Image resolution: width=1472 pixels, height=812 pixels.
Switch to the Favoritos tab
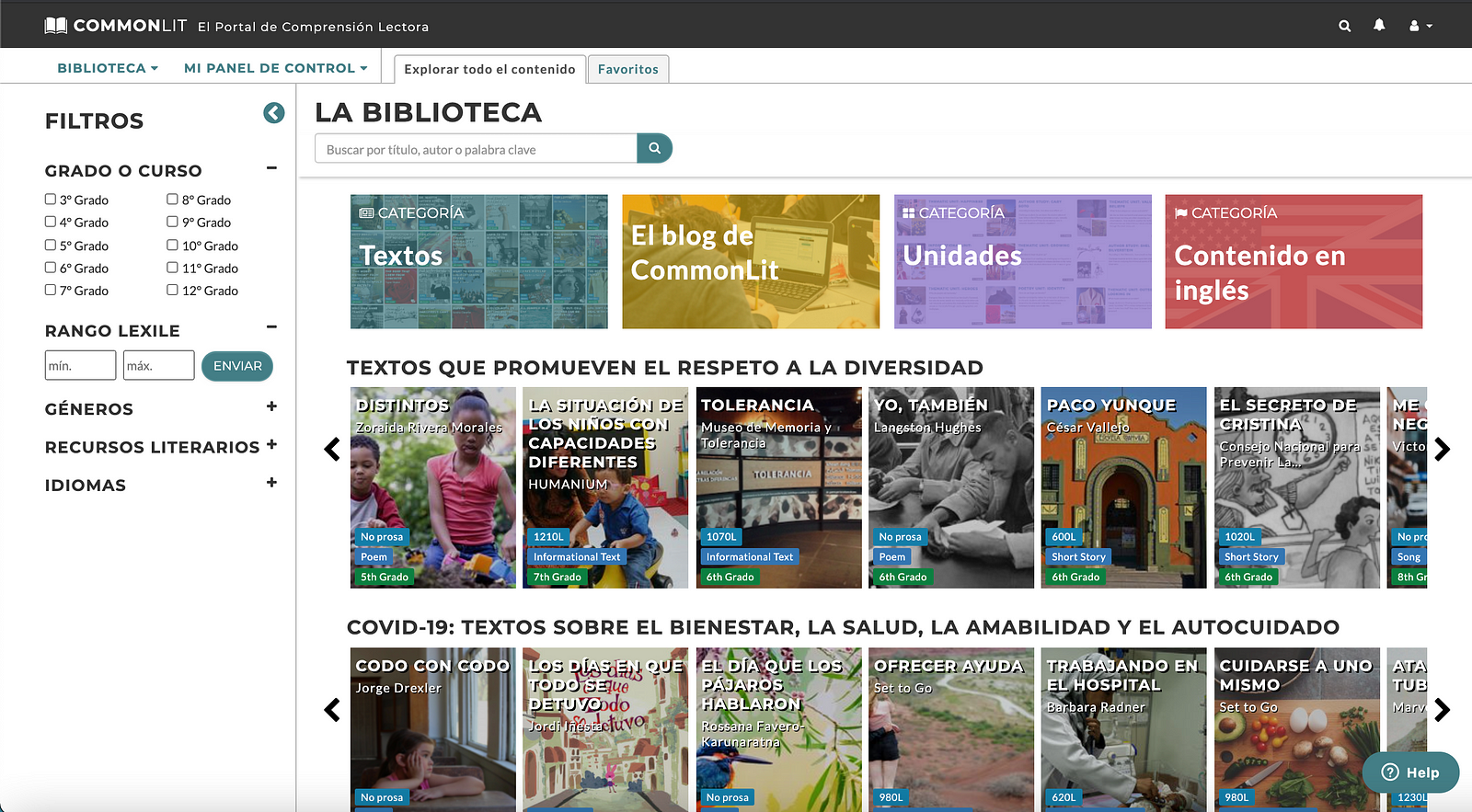(x=628, y=69)
